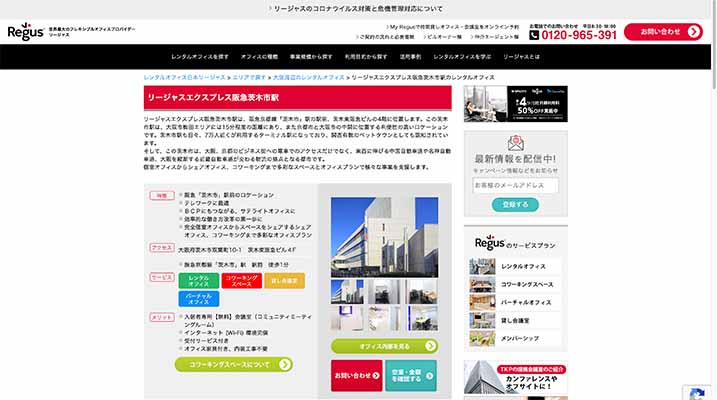Click the large building exterior photo

385,237
